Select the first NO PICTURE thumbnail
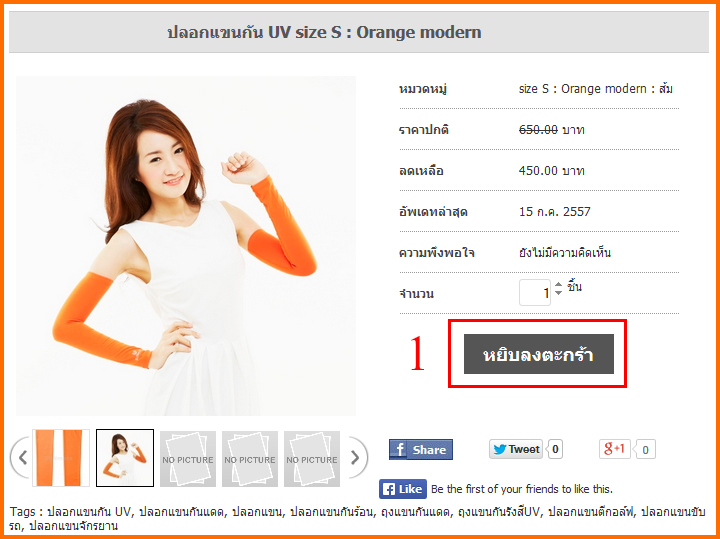The height and width of the screenshot is (539, 720). tap(188, 459)
